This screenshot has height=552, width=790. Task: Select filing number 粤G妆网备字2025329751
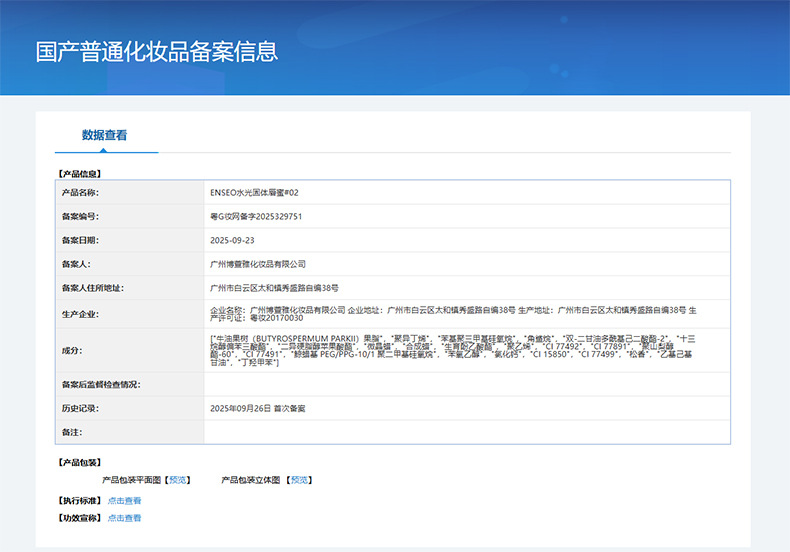(x=256, y=217)
